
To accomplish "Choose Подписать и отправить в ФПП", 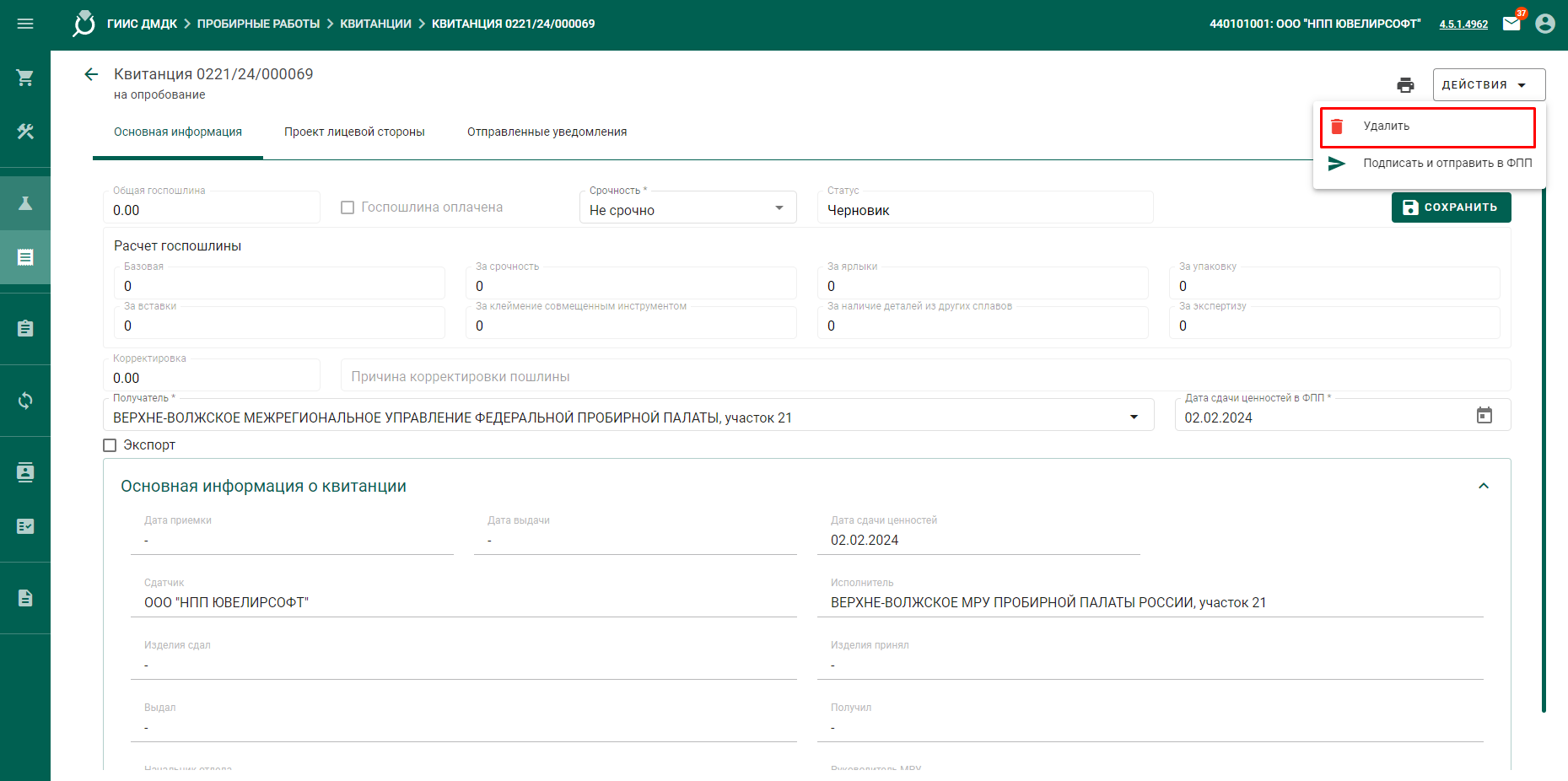I will coord(1429,164).
